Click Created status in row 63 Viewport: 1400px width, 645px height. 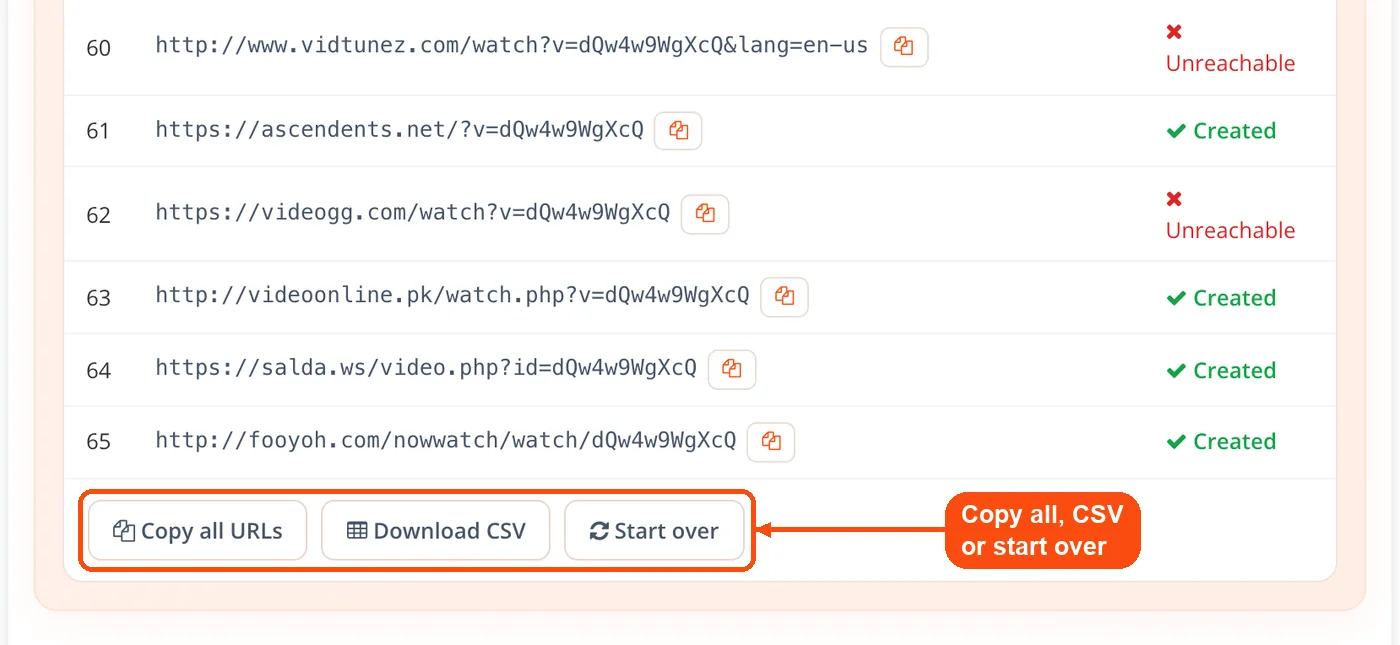point(1221,298)
